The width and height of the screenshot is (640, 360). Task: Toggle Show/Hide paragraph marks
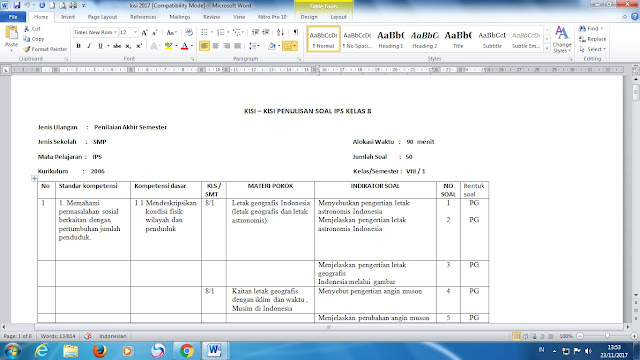point(296,32)
